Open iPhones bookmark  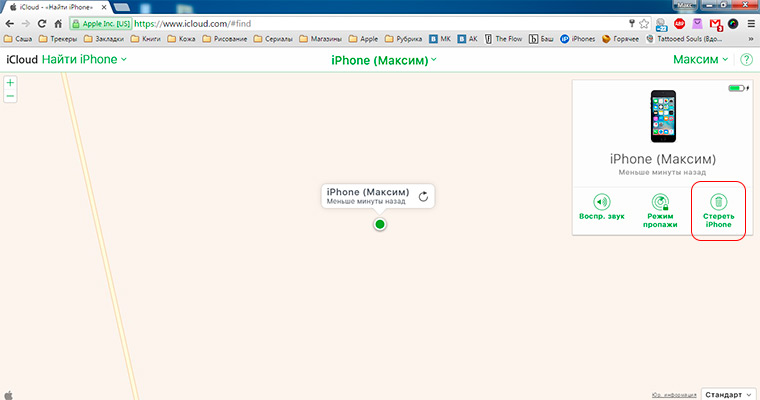pyautogui.click(x=577, y=39)
